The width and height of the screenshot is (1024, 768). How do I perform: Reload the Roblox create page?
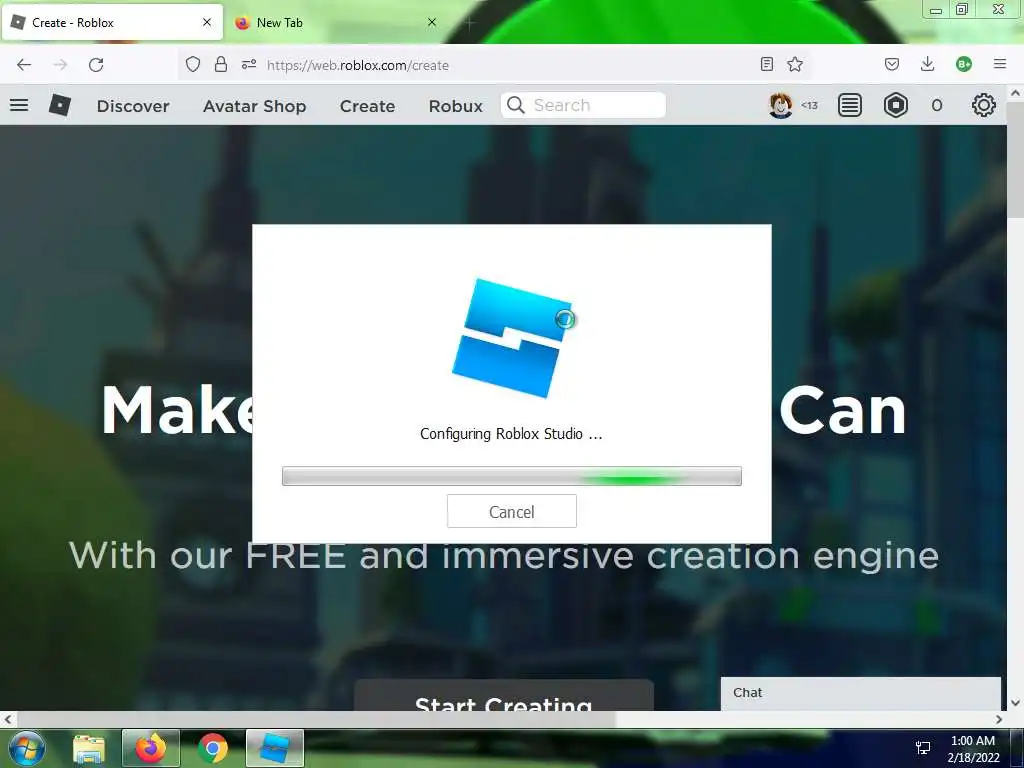96,65
